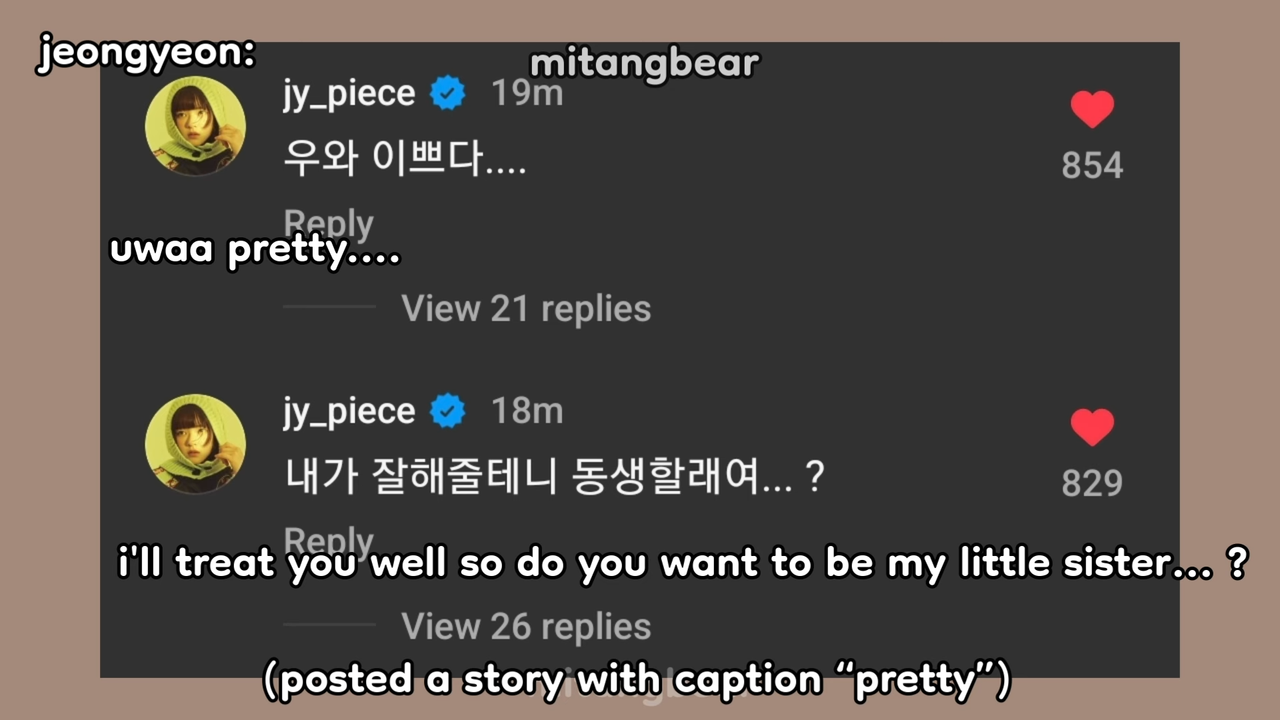Click the "jeongyeon:" label

point(146,54)
